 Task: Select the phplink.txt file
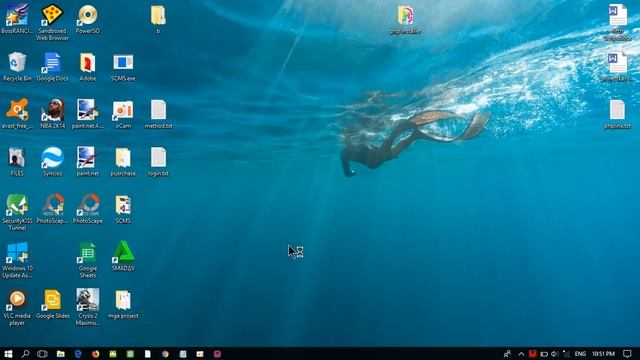[x=617, y=114]
